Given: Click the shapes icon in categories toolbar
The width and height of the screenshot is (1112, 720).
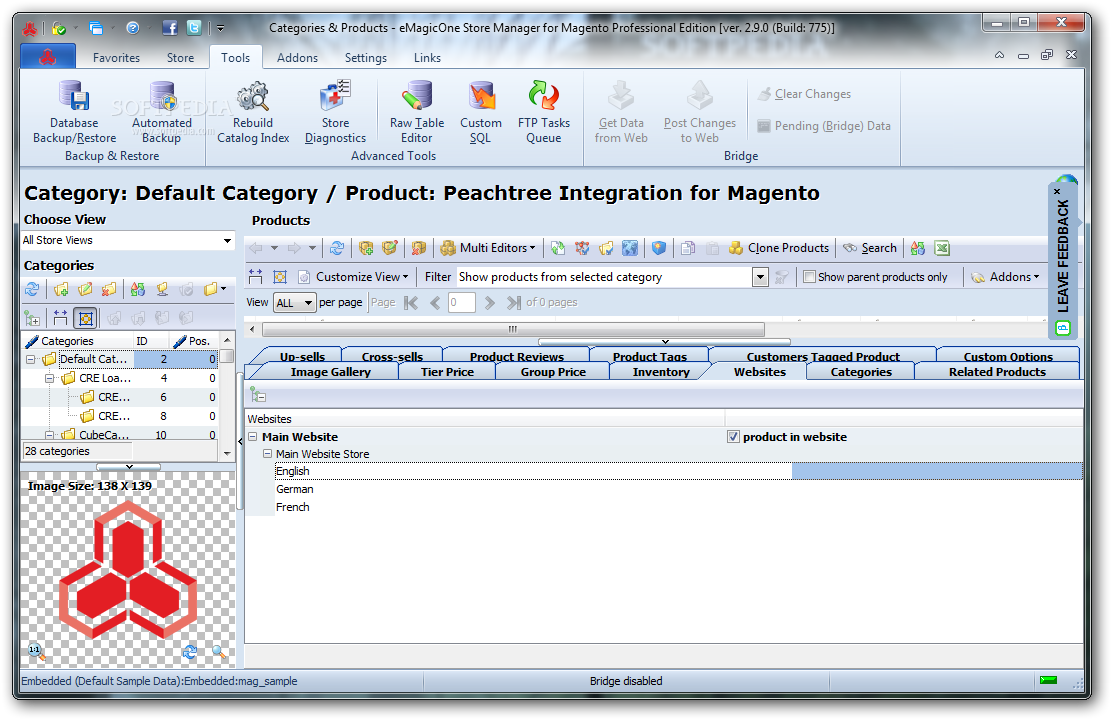Looking at the screenshot, I should (x=138, y=289).
